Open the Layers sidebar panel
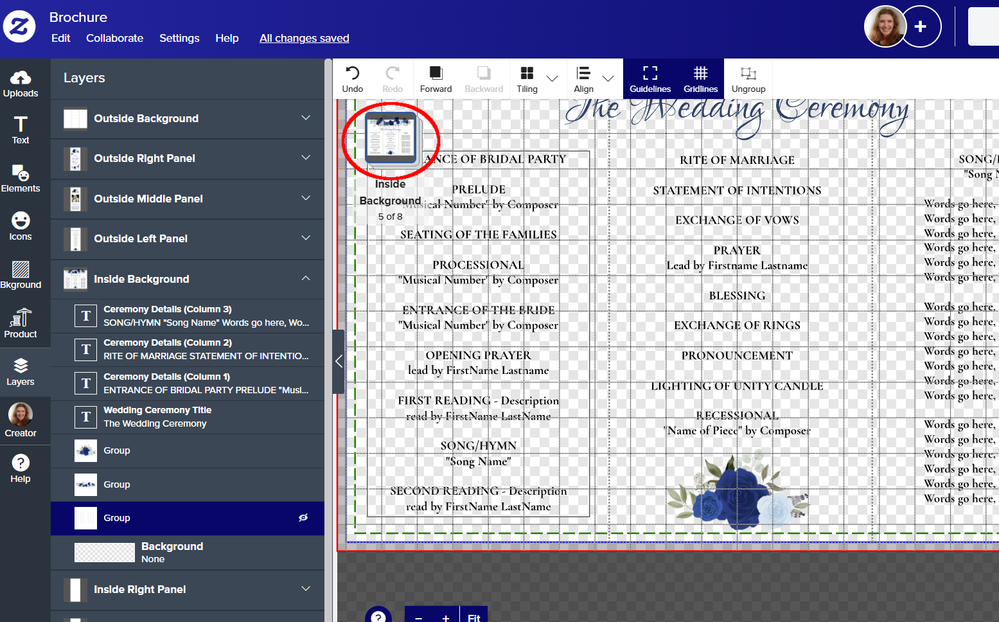 pos(20,372)
